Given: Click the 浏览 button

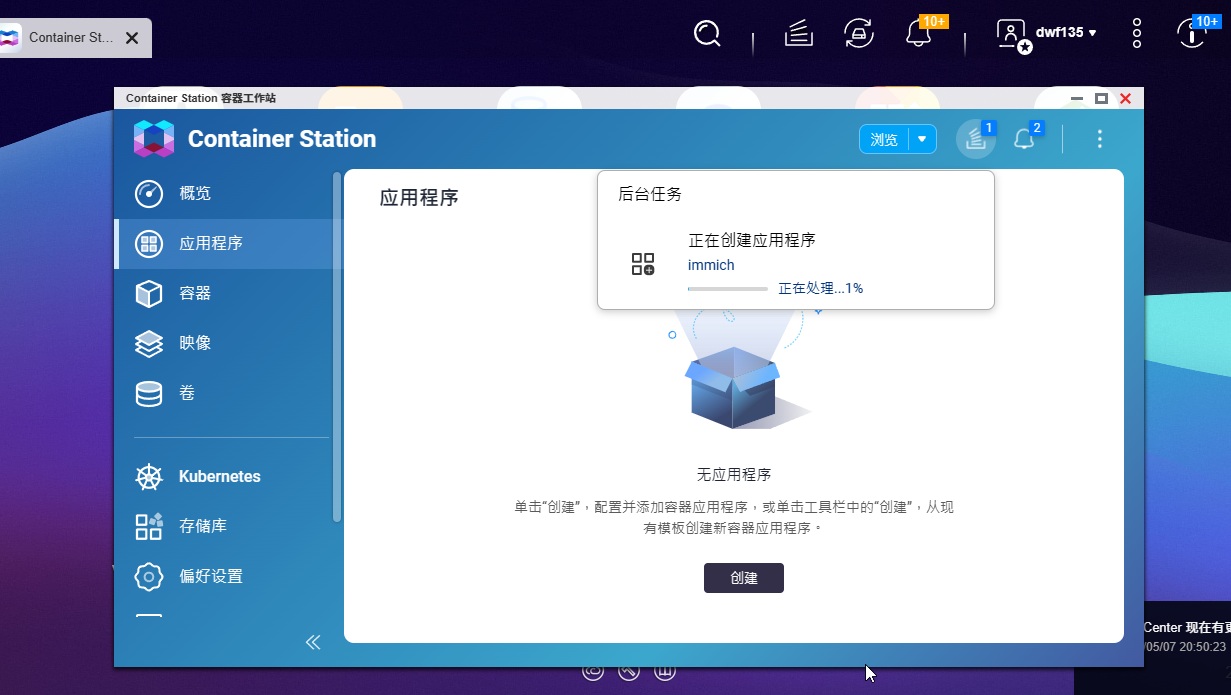Looking at the screenshot, I should coord(884,139).
